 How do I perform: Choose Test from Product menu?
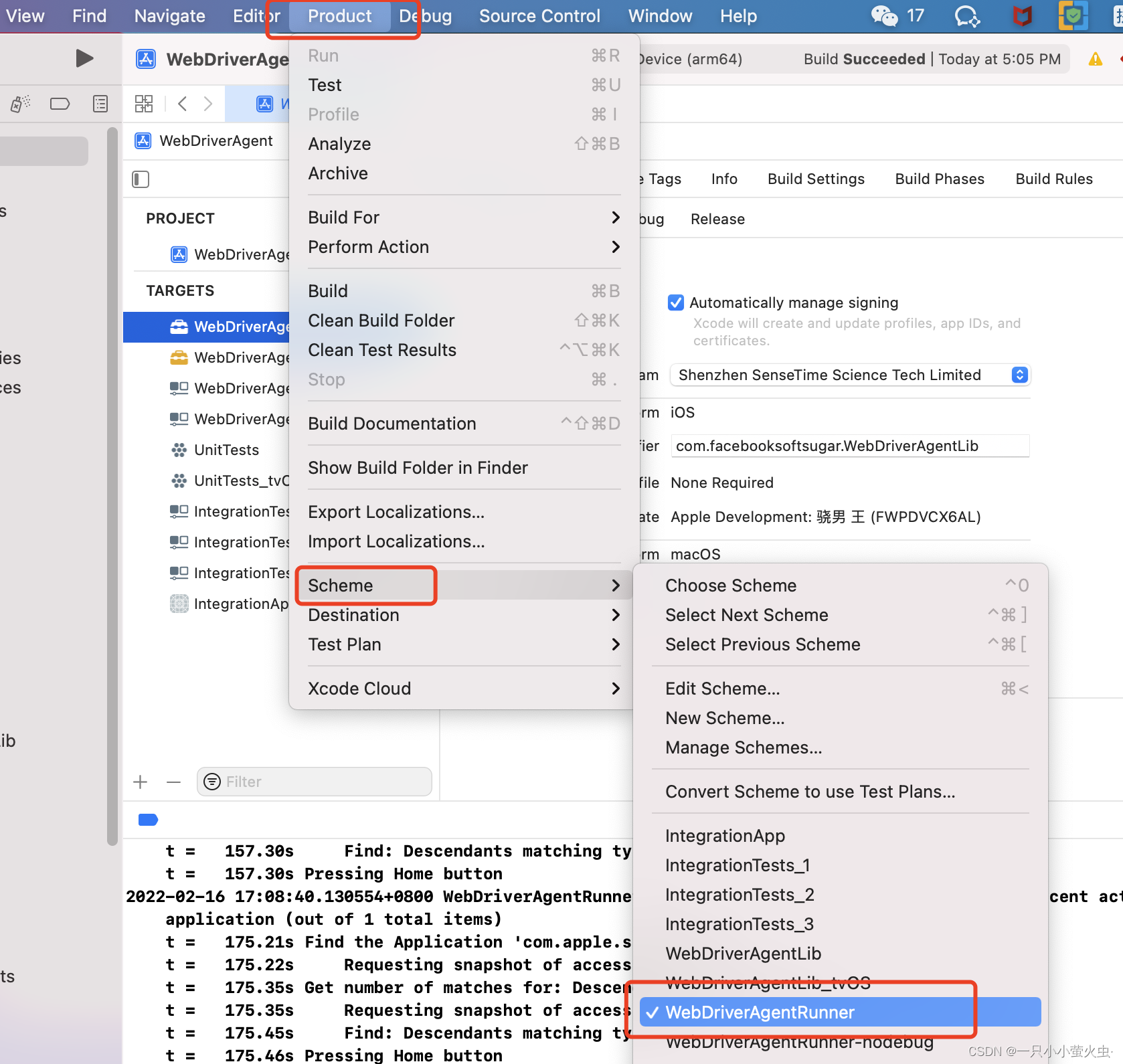pos(464,85)
